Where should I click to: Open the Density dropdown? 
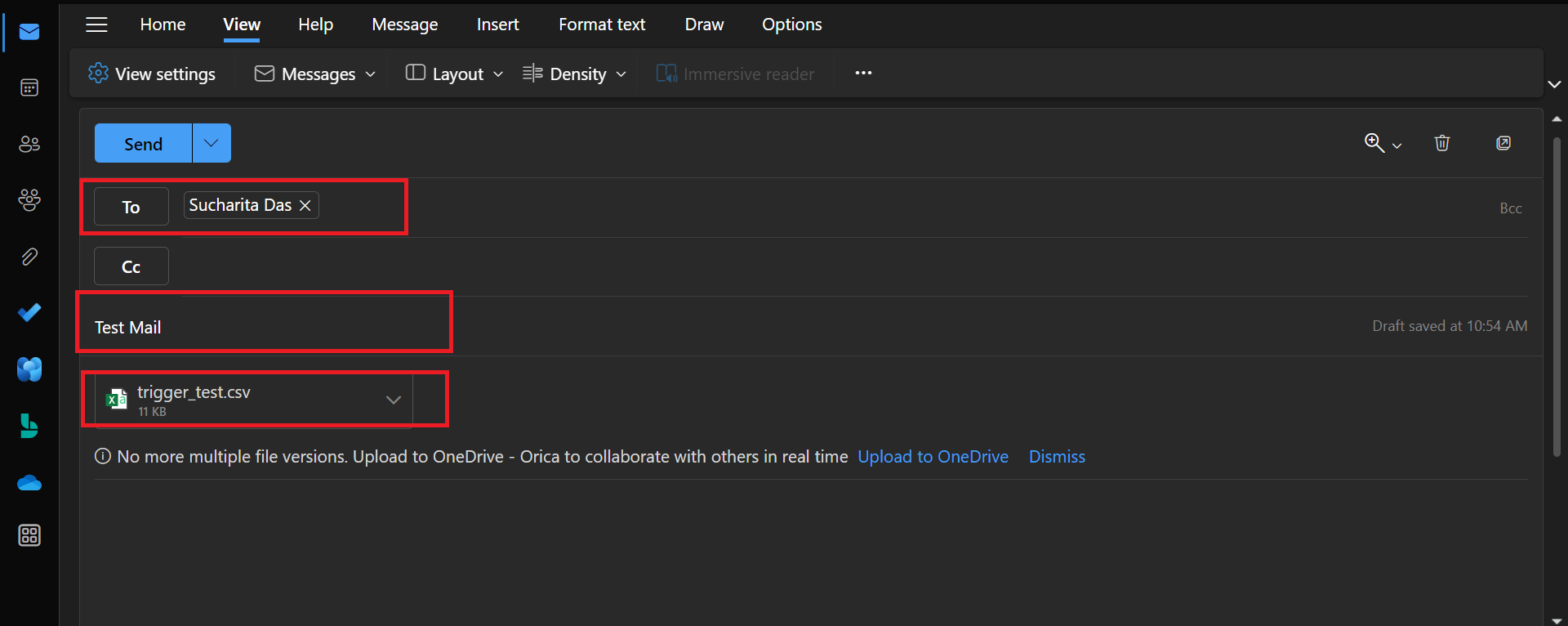[576, 74]
